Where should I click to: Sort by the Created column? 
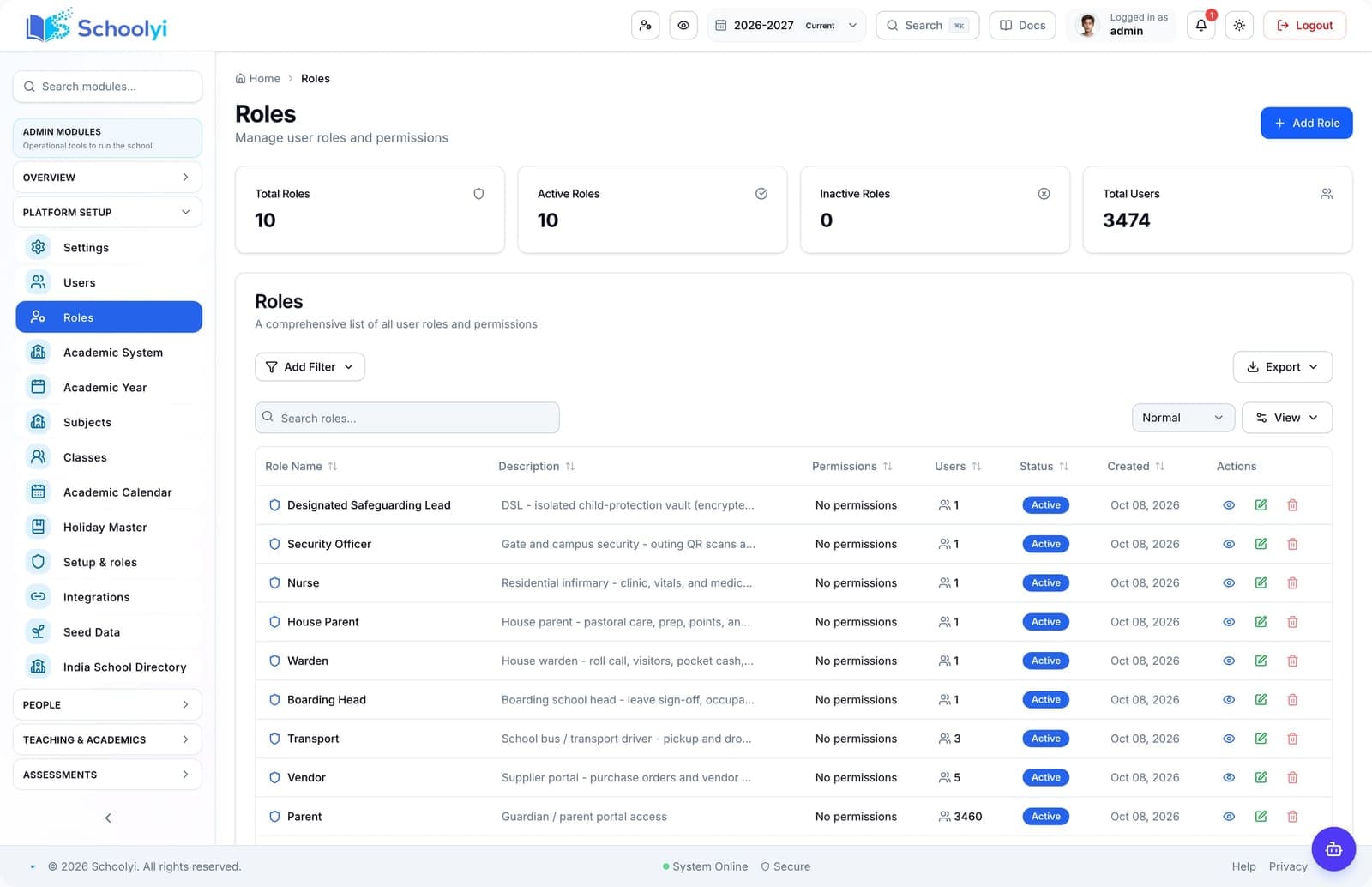[x=1135, y=467]
